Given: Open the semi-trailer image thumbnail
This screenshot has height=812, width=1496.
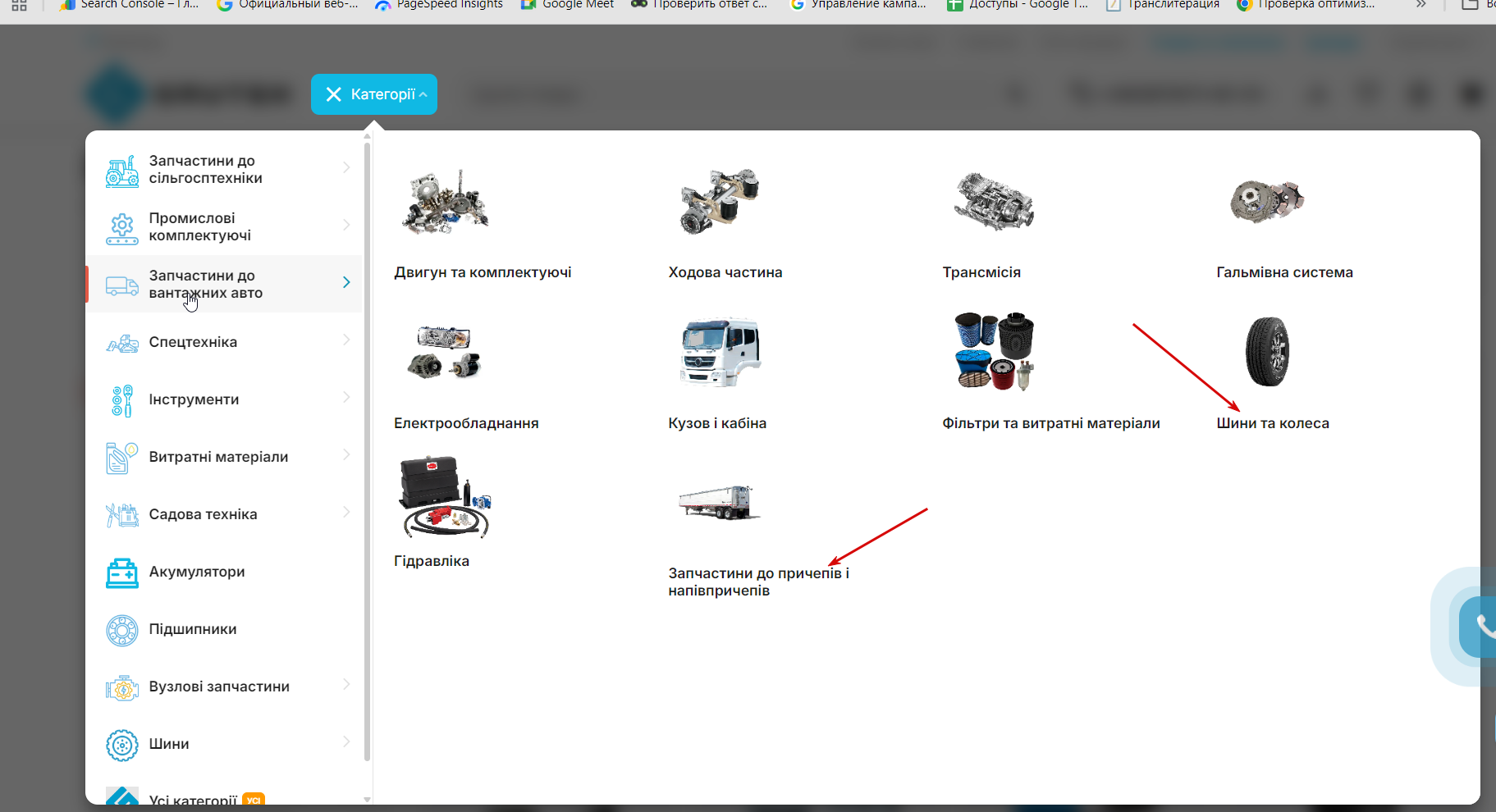Looking at the screenshot, I should click(720, 502).
